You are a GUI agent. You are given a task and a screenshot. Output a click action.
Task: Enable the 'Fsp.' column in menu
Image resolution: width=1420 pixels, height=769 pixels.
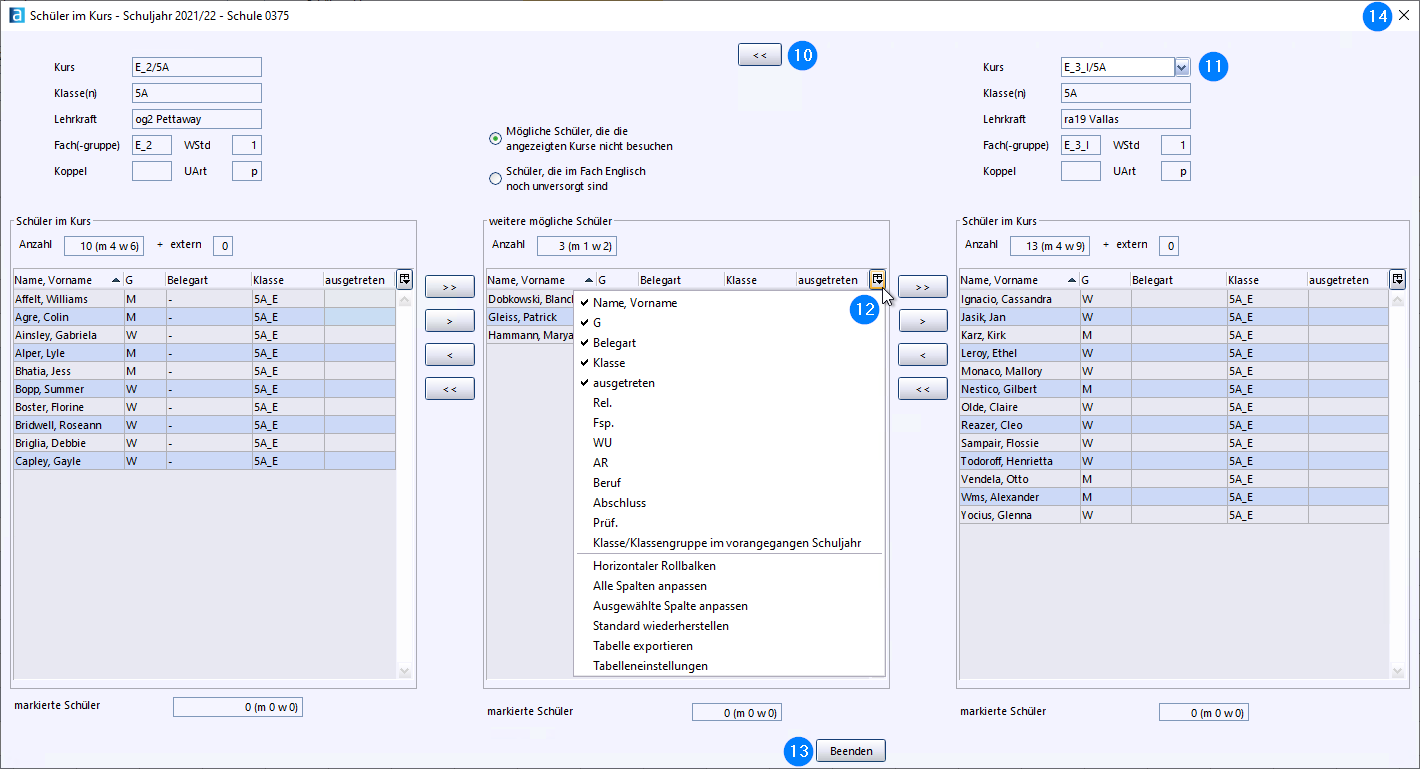[729, 423]
